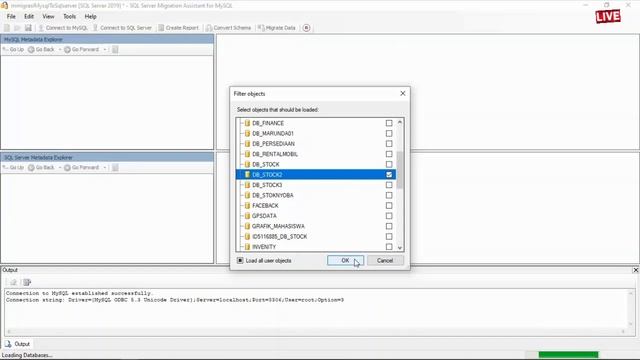Screen dimensions: 640x360
Task: Click Connect to MySQL in toolbar
Action: pyautogui.click(x=63, y=28)
